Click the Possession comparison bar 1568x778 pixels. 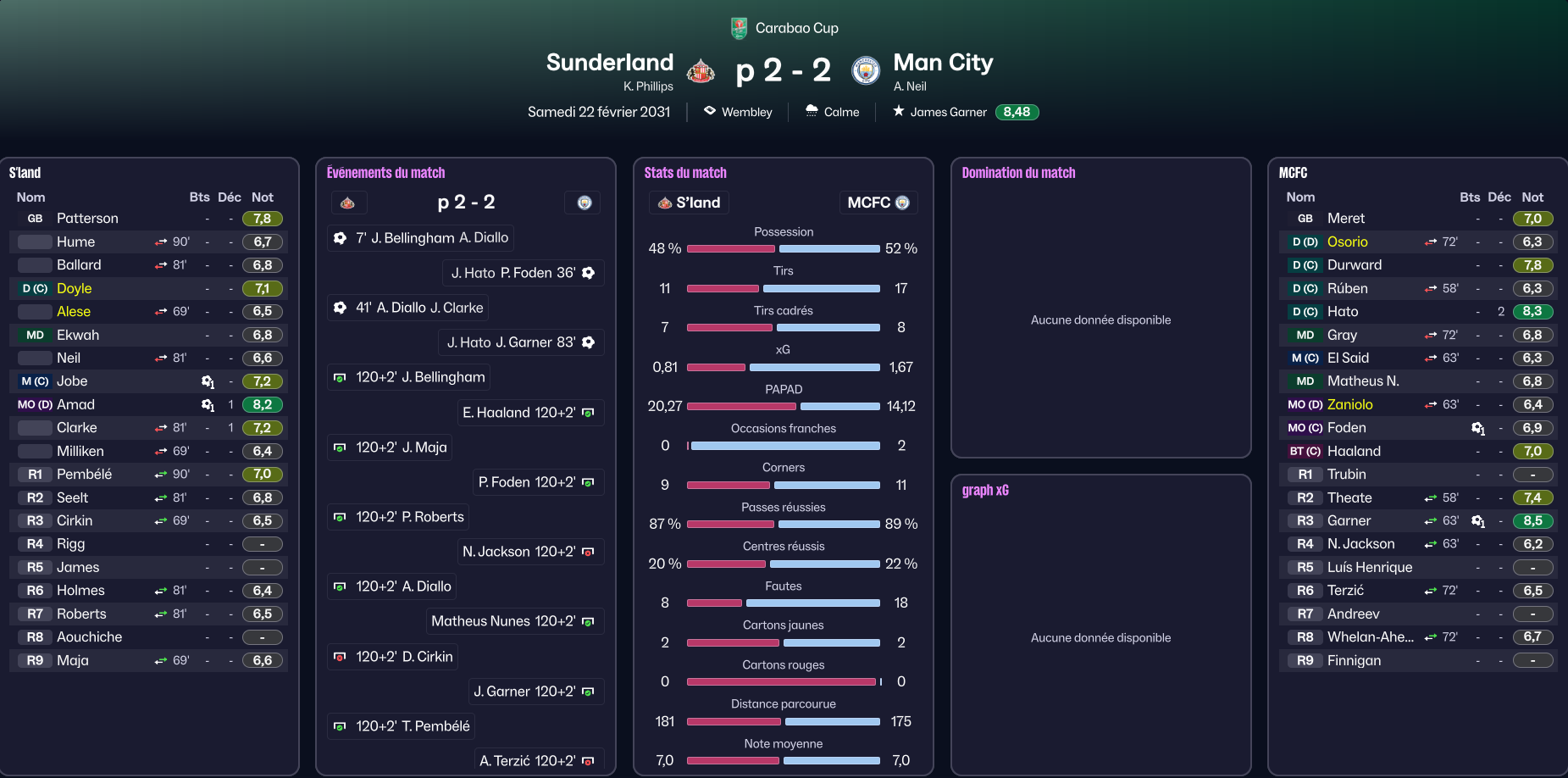pos(783,249)
